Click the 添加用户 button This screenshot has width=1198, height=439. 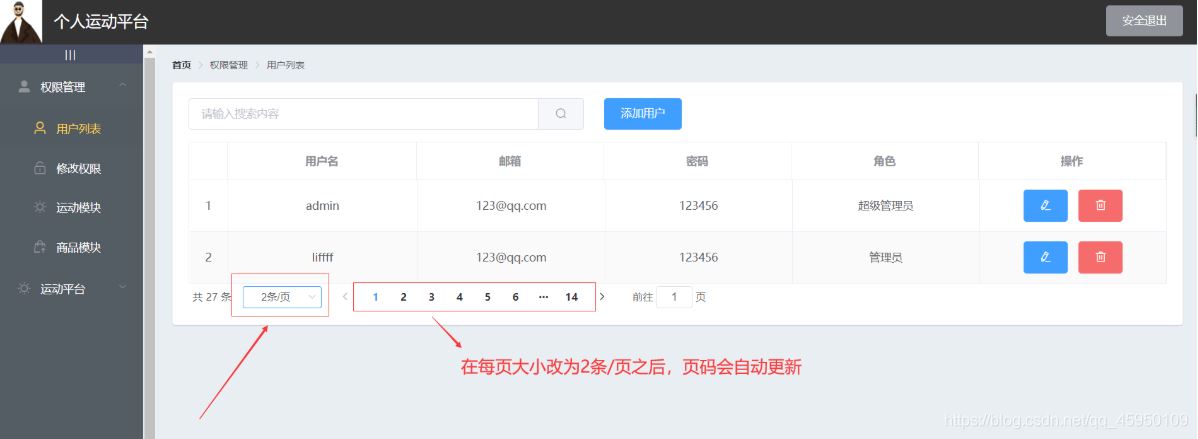click(643, 114)
